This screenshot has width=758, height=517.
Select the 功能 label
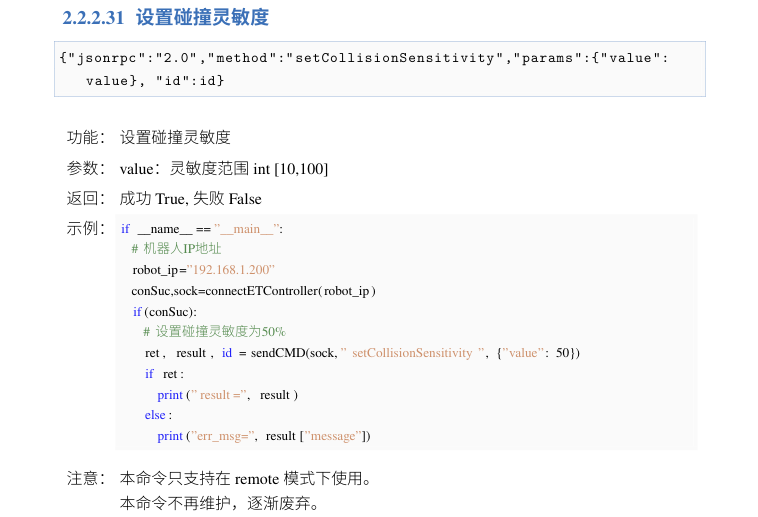[x=86, y=138]
